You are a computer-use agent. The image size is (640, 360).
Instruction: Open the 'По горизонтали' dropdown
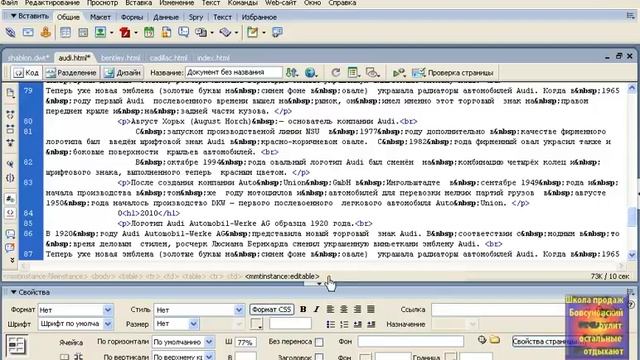pyautogui.click(x=209, y=342)
